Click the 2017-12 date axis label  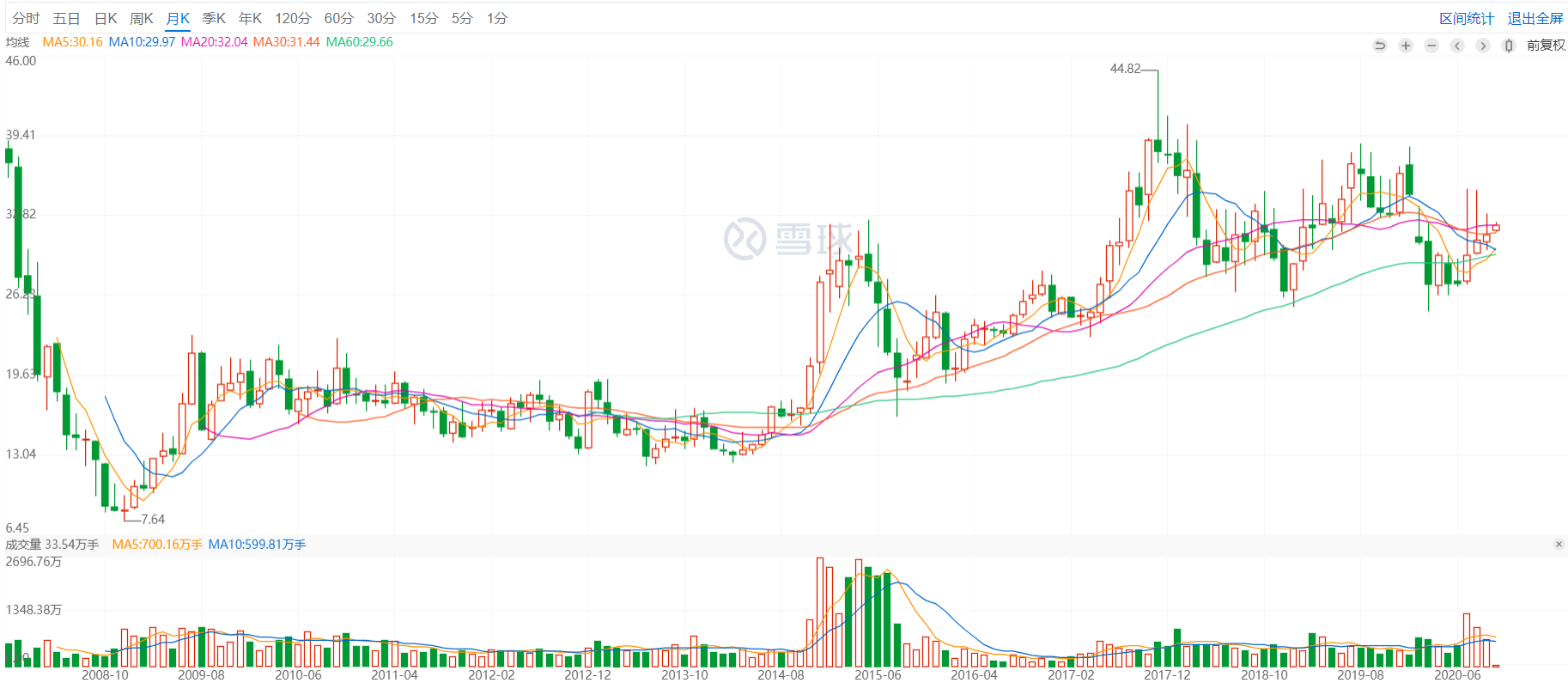[x=1167, y=675]
